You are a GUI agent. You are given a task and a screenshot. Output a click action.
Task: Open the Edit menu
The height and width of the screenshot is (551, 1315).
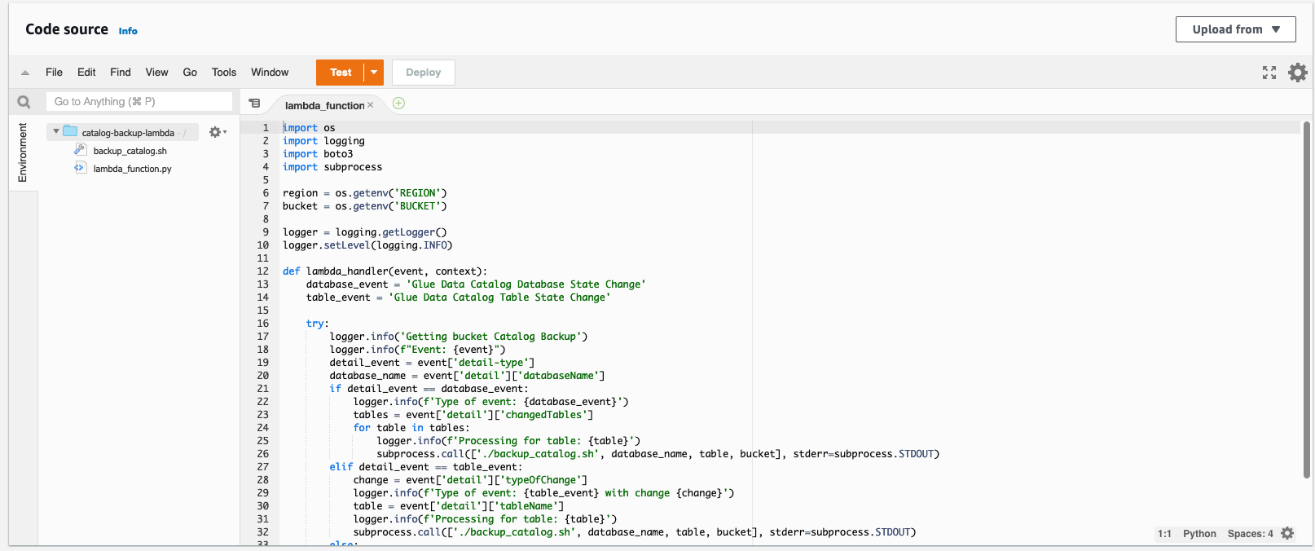(x=87, y=72)
